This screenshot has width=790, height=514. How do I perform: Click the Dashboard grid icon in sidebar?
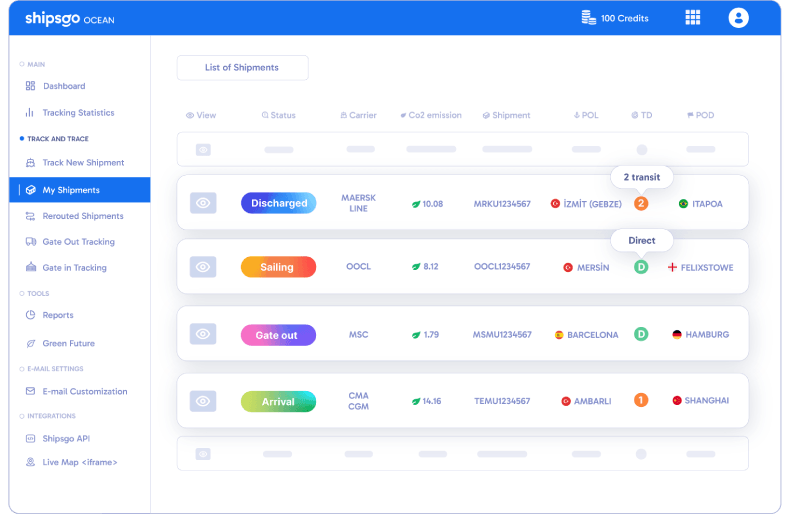[30, 86]
